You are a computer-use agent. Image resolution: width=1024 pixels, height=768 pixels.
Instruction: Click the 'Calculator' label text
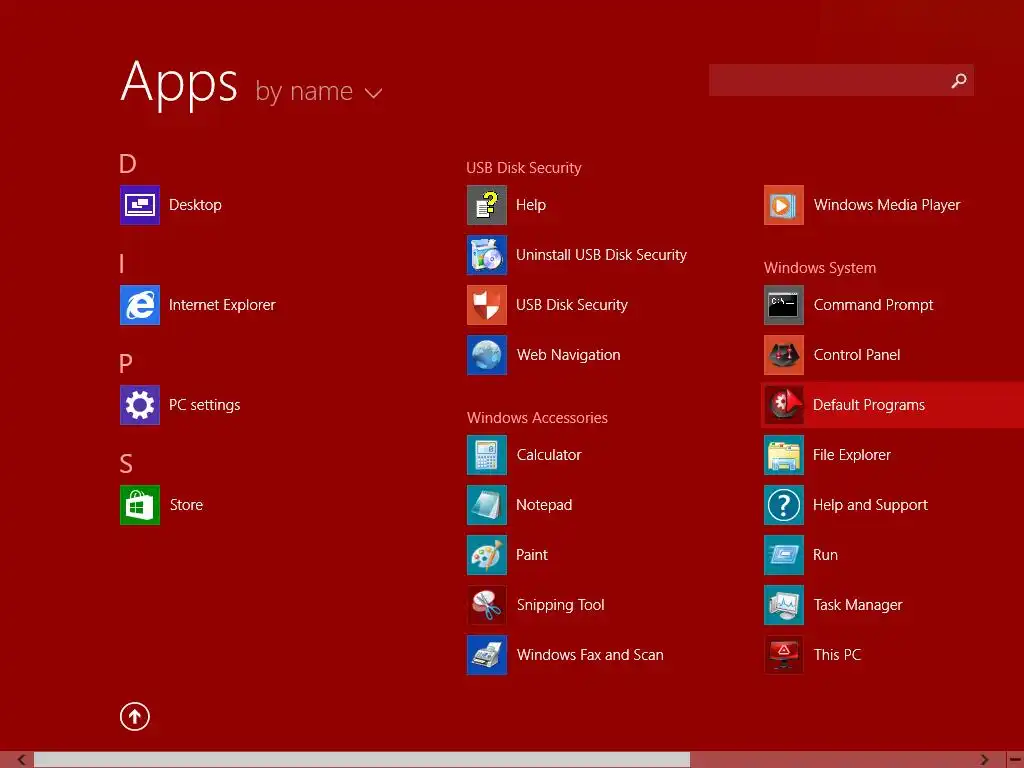[x=549, y=455]
